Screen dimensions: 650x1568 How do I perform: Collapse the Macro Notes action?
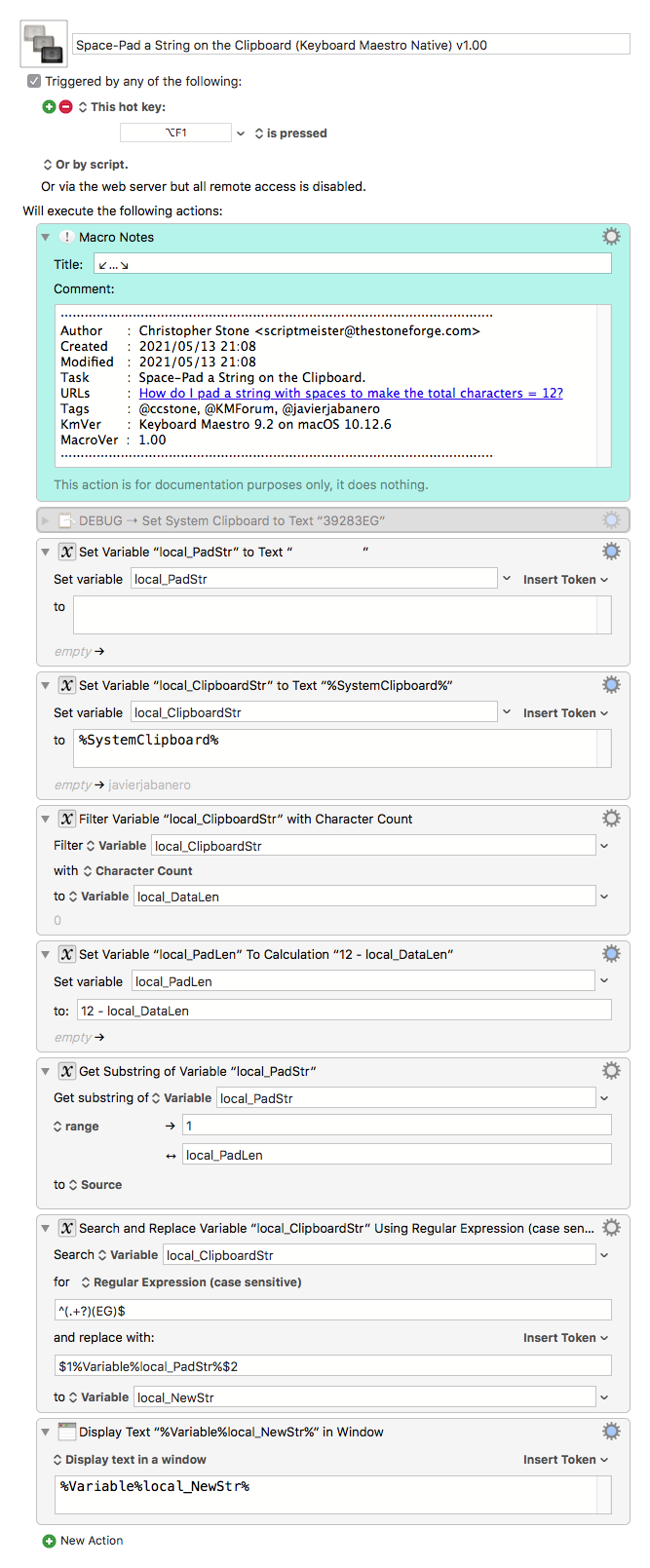(x=45, y=237)
